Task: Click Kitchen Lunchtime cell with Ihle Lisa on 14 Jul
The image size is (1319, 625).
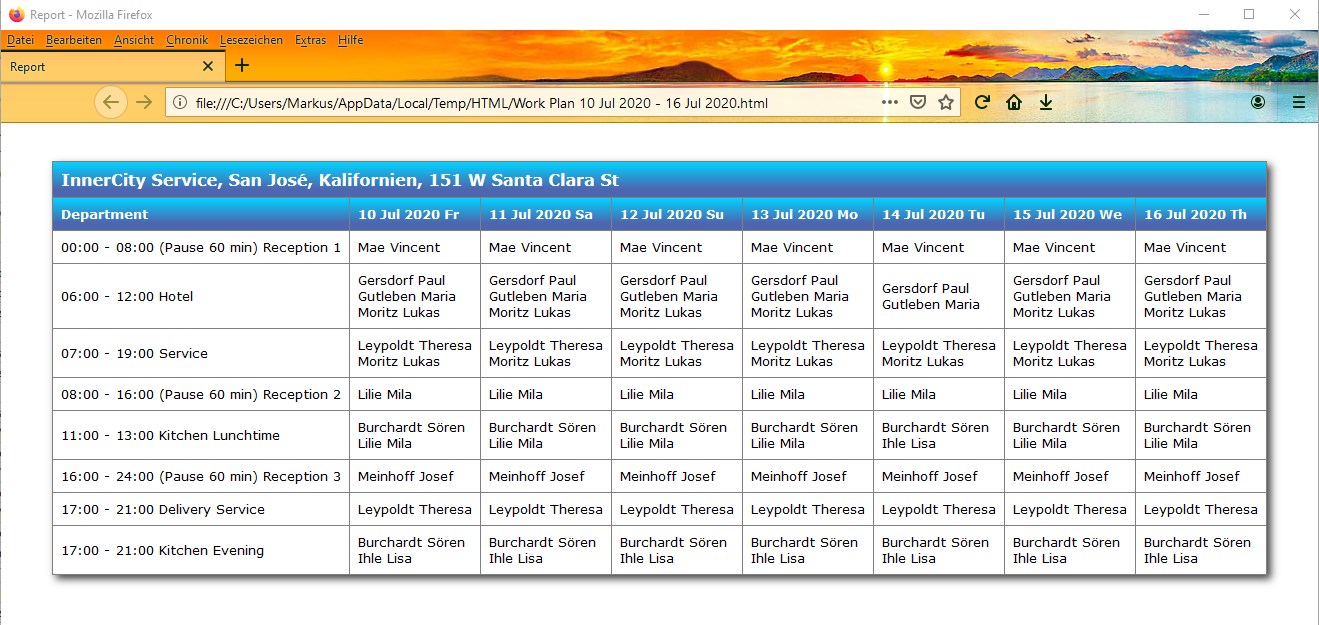Action: coord(939,435)
